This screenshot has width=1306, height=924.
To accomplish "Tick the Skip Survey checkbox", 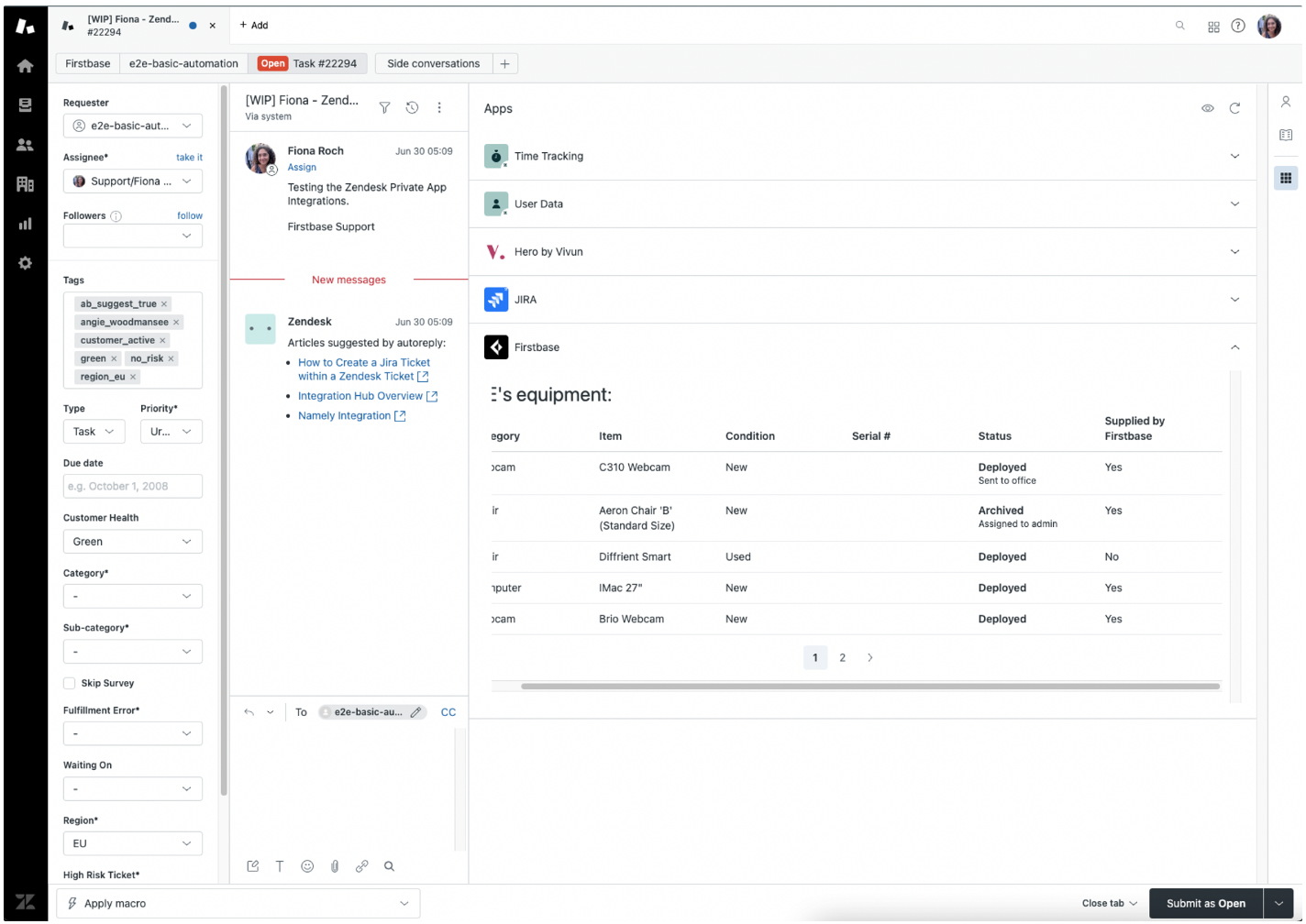I will point(69,683).
